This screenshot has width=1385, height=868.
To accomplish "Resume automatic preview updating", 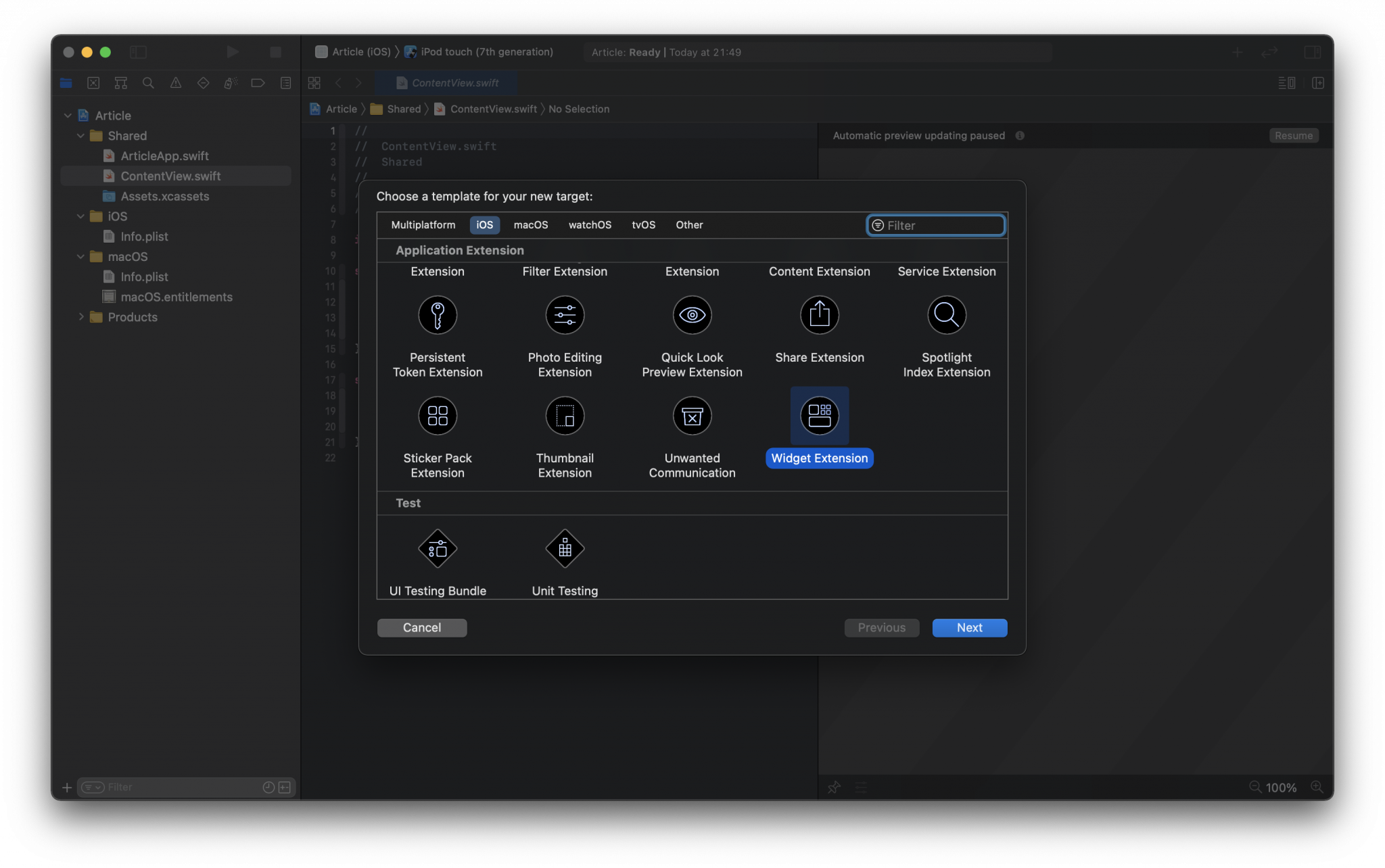I will (1293, 136).
